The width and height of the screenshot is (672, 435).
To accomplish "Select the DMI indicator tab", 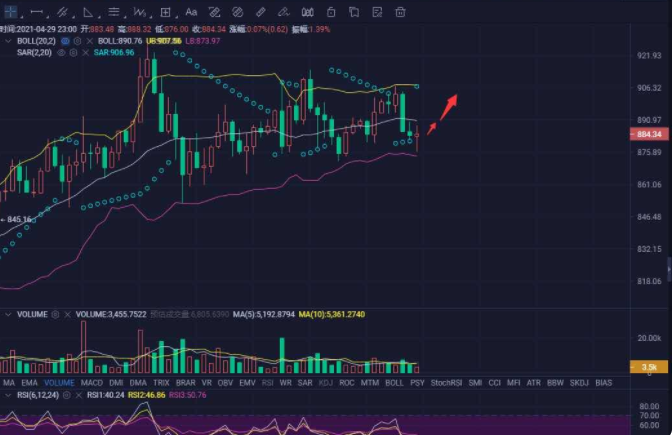I will point(116,383).
